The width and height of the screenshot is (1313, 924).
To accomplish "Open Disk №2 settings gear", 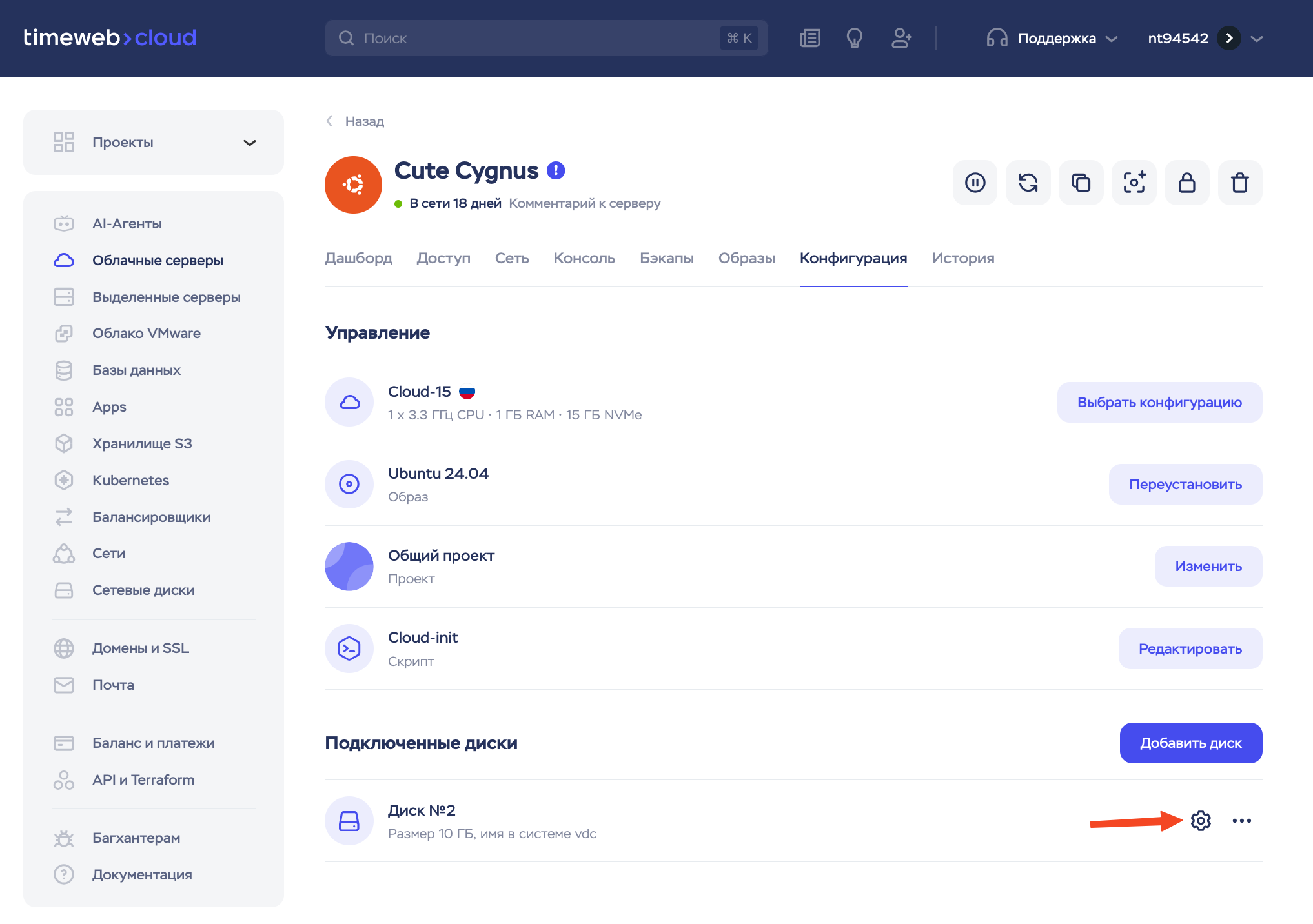I will [x=1201, y=821].
